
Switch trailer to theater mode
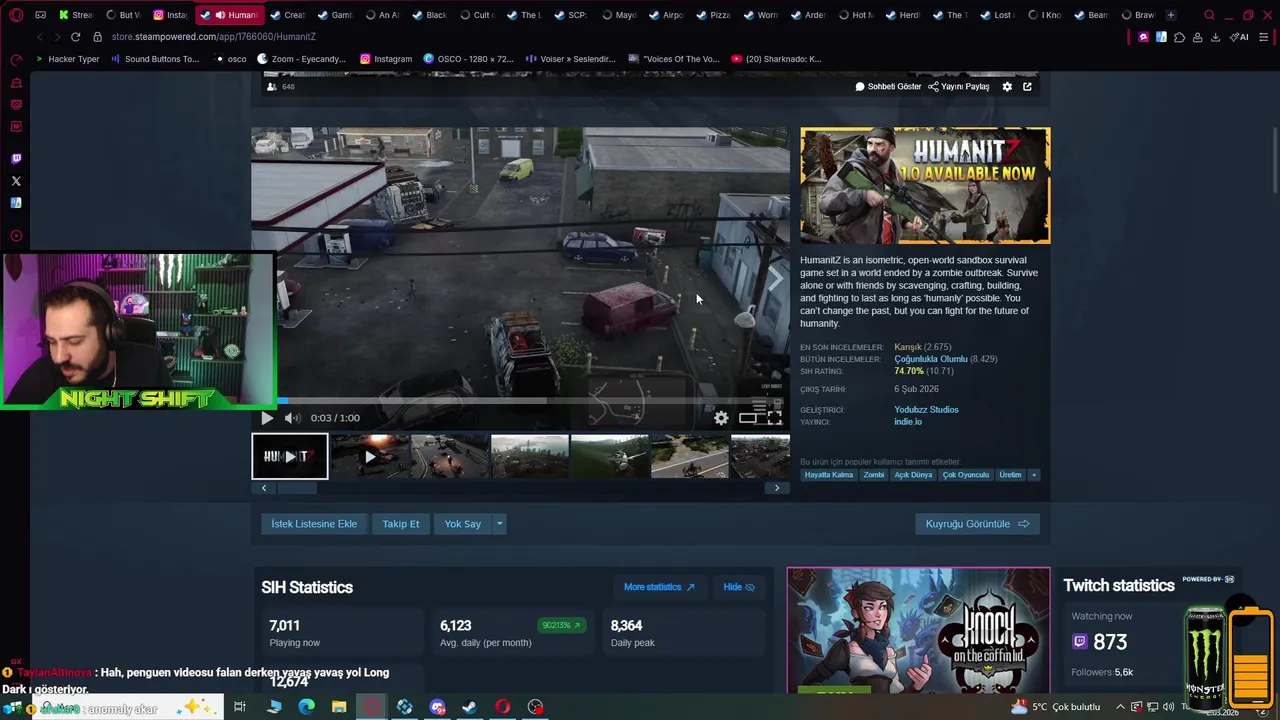(748, 418)
